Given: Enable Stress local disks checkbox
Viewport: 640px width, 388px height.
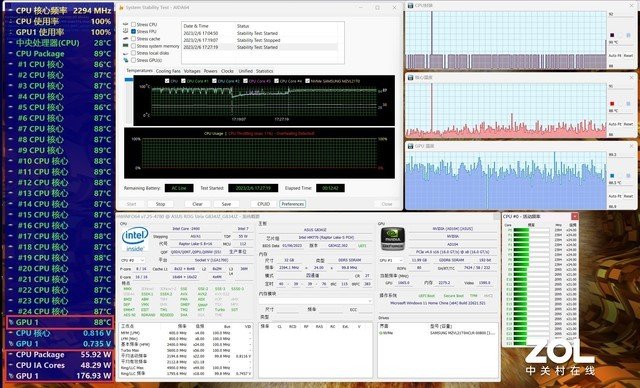Looking at the screenshot, I should (133, 53).
